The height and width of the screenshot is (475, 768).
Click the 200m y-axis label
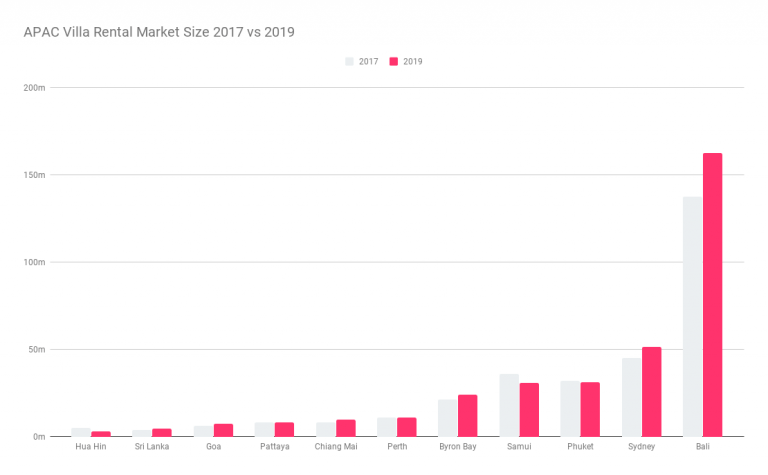pos(34,88)
